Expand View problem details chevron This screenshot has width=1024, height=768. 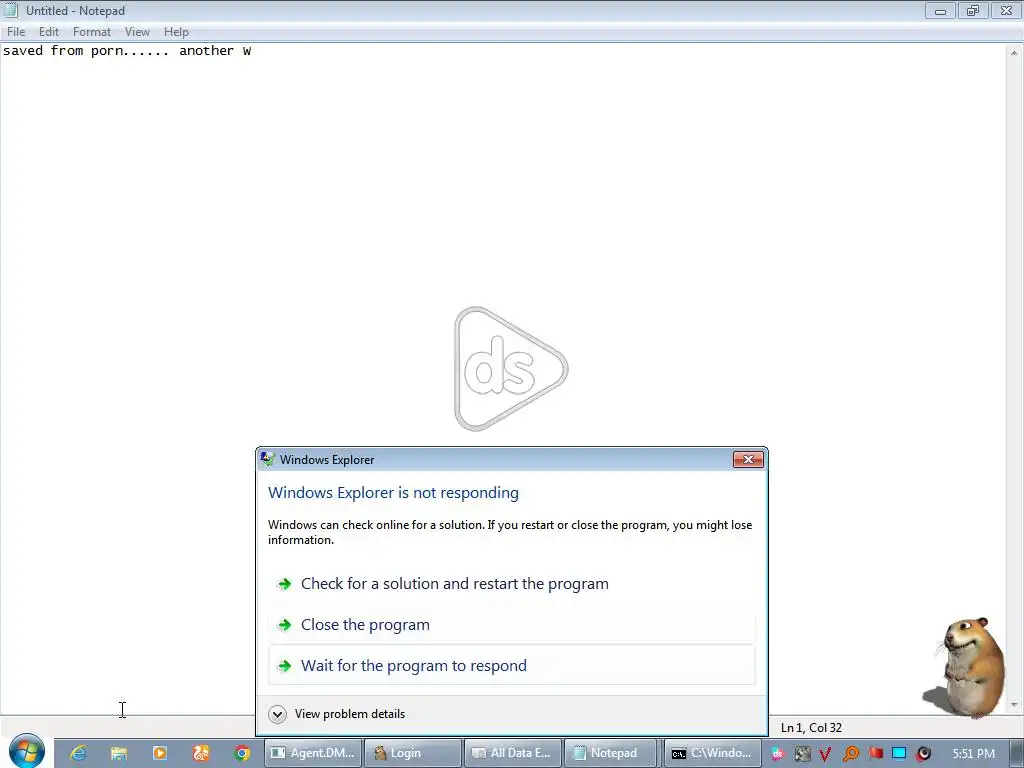(x=278, y=714)
